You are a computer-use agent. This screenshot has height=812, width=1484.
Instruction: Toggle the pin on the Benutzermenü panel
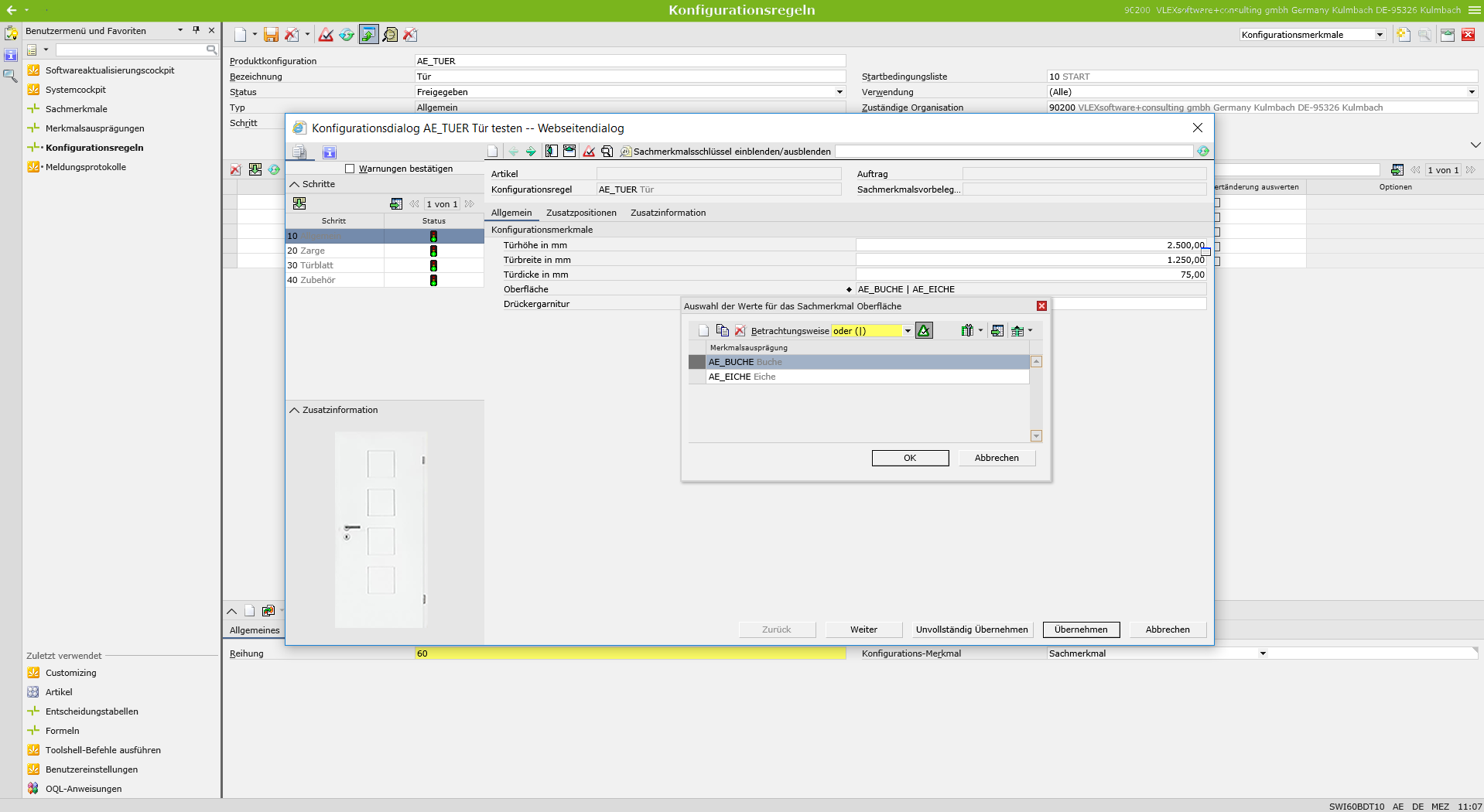[197, 30]
